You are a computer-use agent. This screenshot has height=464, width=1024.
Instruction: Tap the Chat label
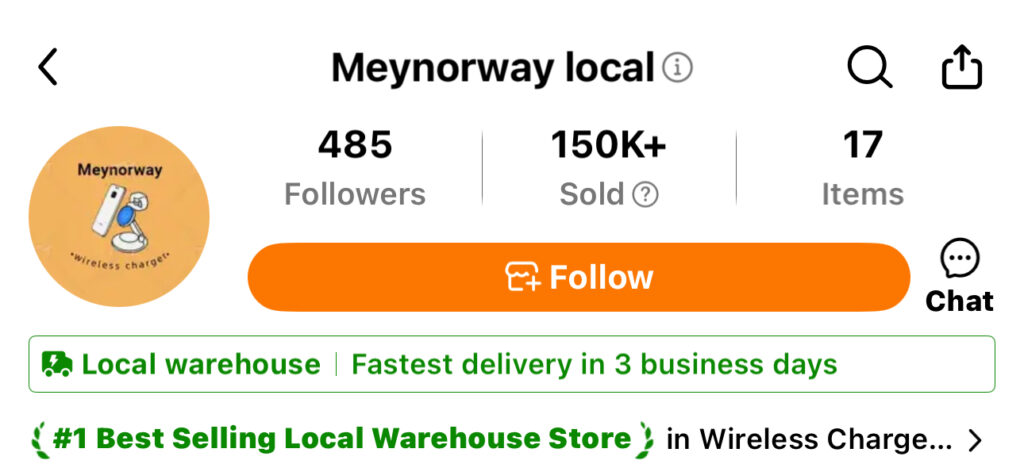click(x=959, y=301)
